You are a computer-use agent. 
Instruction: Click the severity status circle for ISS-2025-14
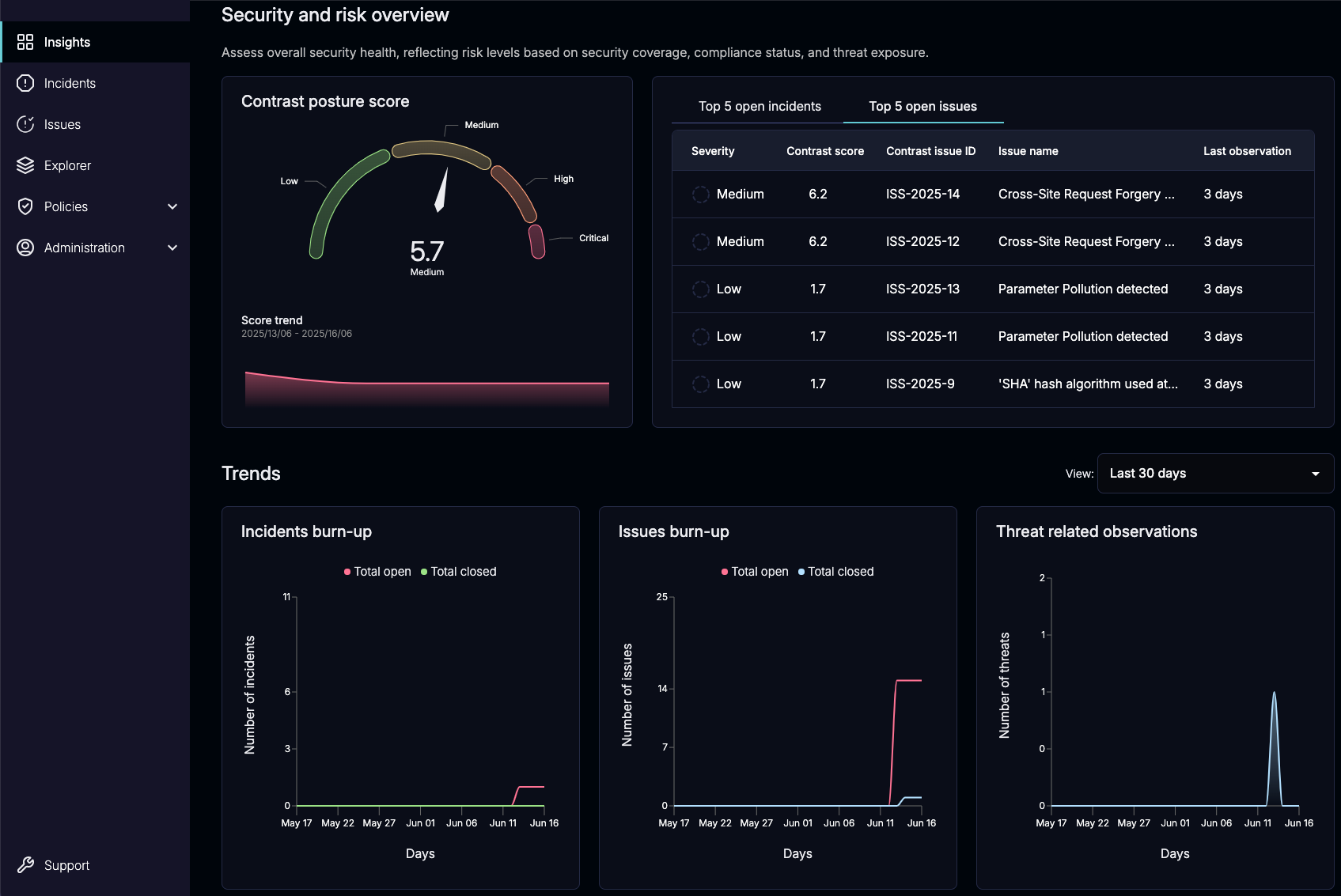(700, 194)
